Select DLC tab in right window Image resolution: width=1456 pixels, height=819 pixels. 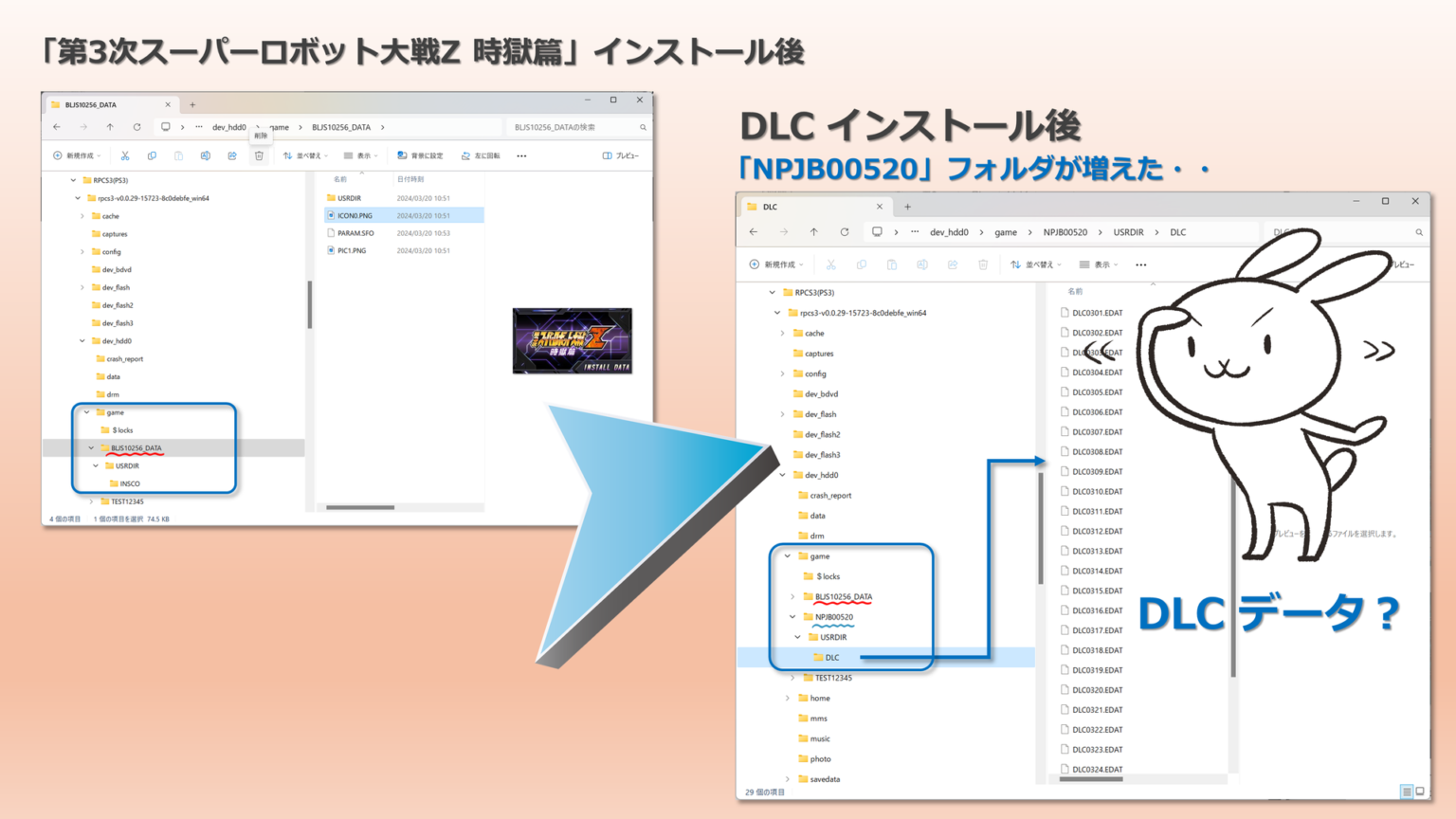pos(815,207)
